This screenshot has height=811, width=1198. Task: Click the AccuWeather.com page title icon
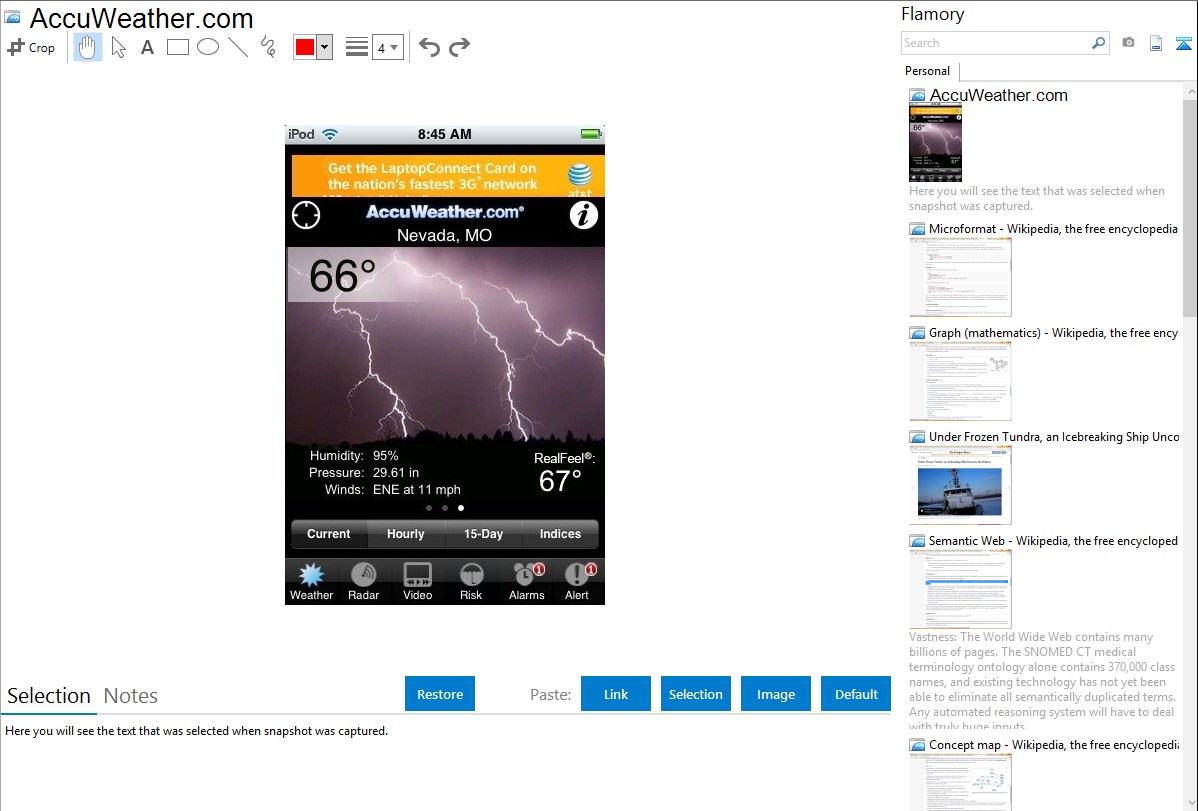tap(12, 17)
